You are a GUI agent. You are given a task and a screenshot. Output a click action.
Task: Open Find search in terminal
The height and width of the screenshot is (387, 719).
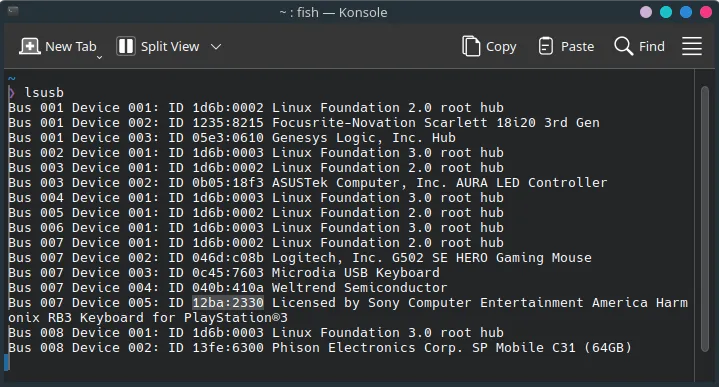tap(639, 46)
